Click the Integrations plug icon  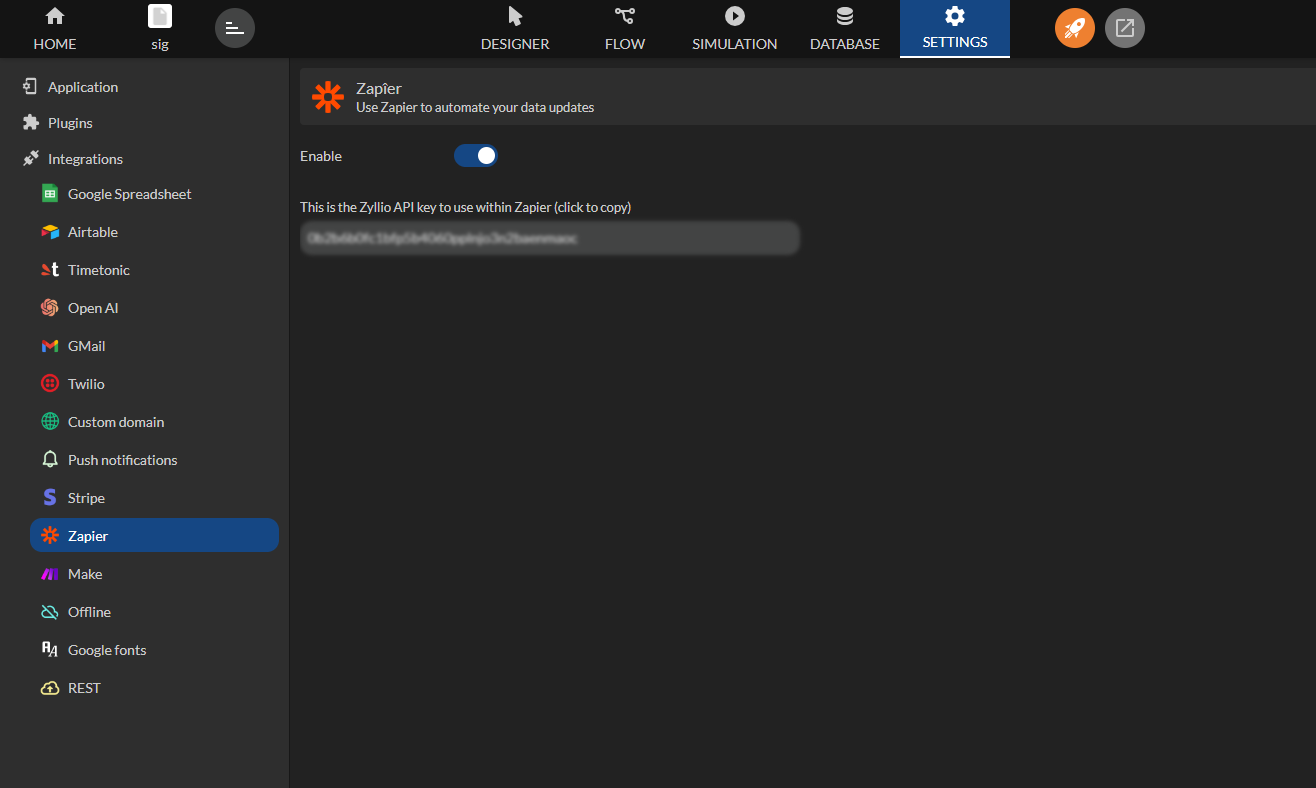pyautogui.click(x=30, y=159)
